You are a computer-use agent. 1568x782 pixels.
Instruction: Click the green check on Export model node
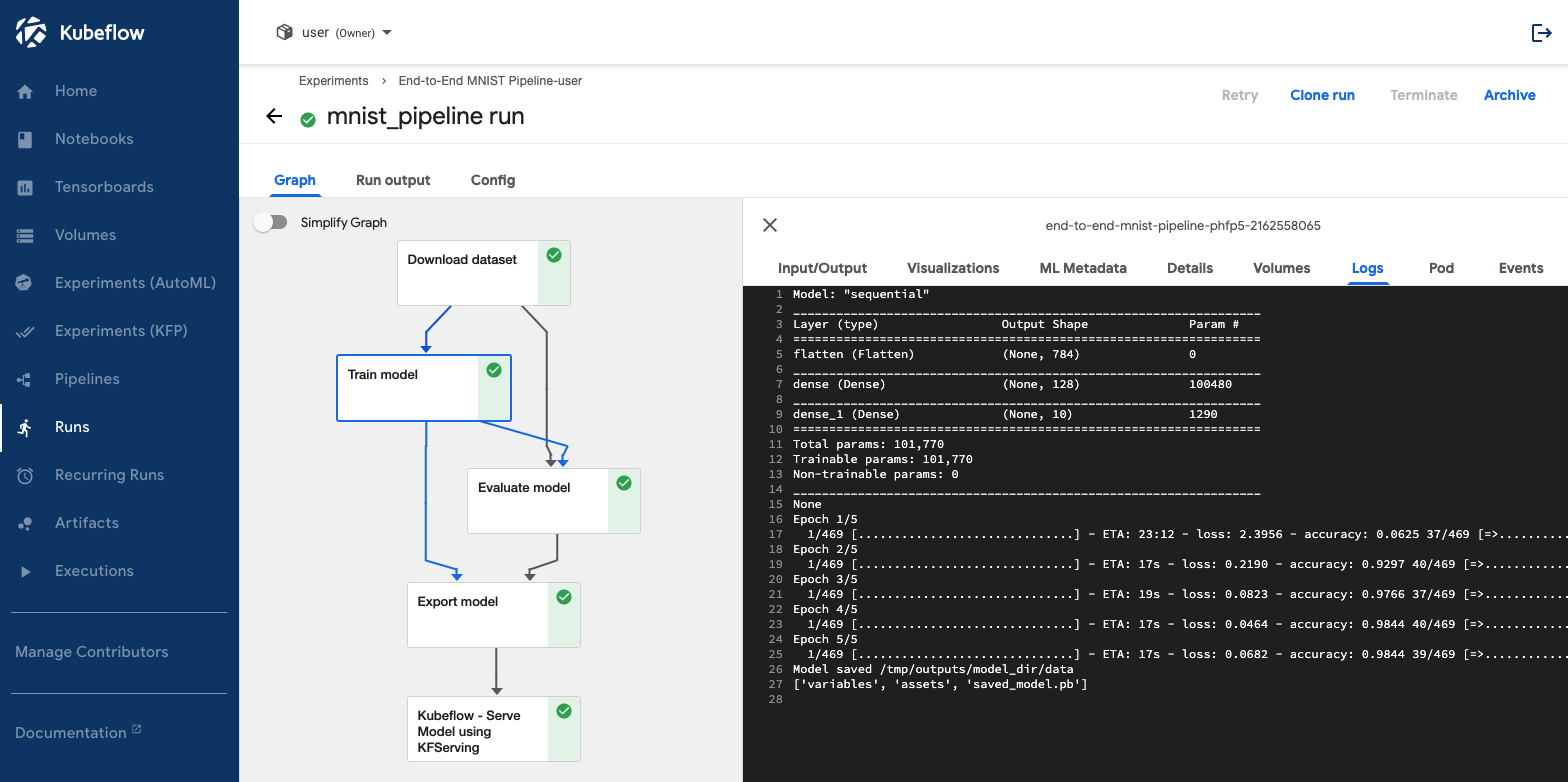coord(564,597)
